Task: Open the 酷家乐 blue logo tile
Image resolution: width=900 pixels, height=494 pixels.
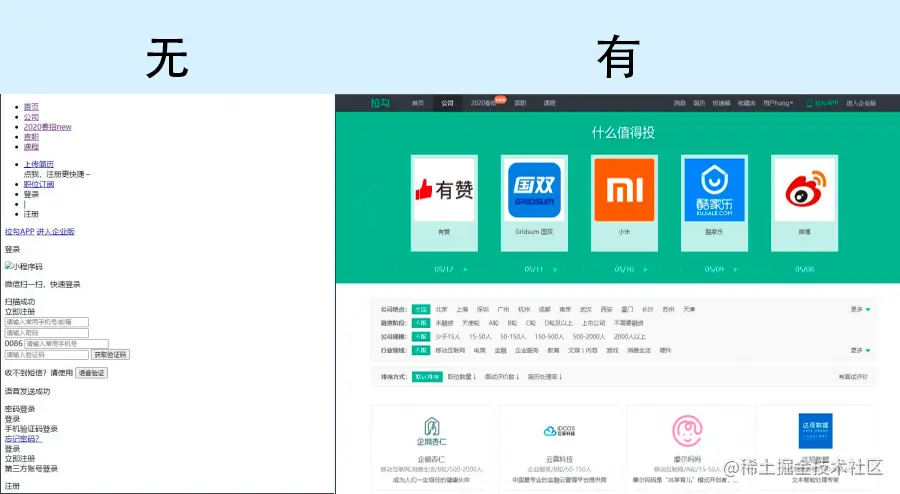Action: point(715,190)
